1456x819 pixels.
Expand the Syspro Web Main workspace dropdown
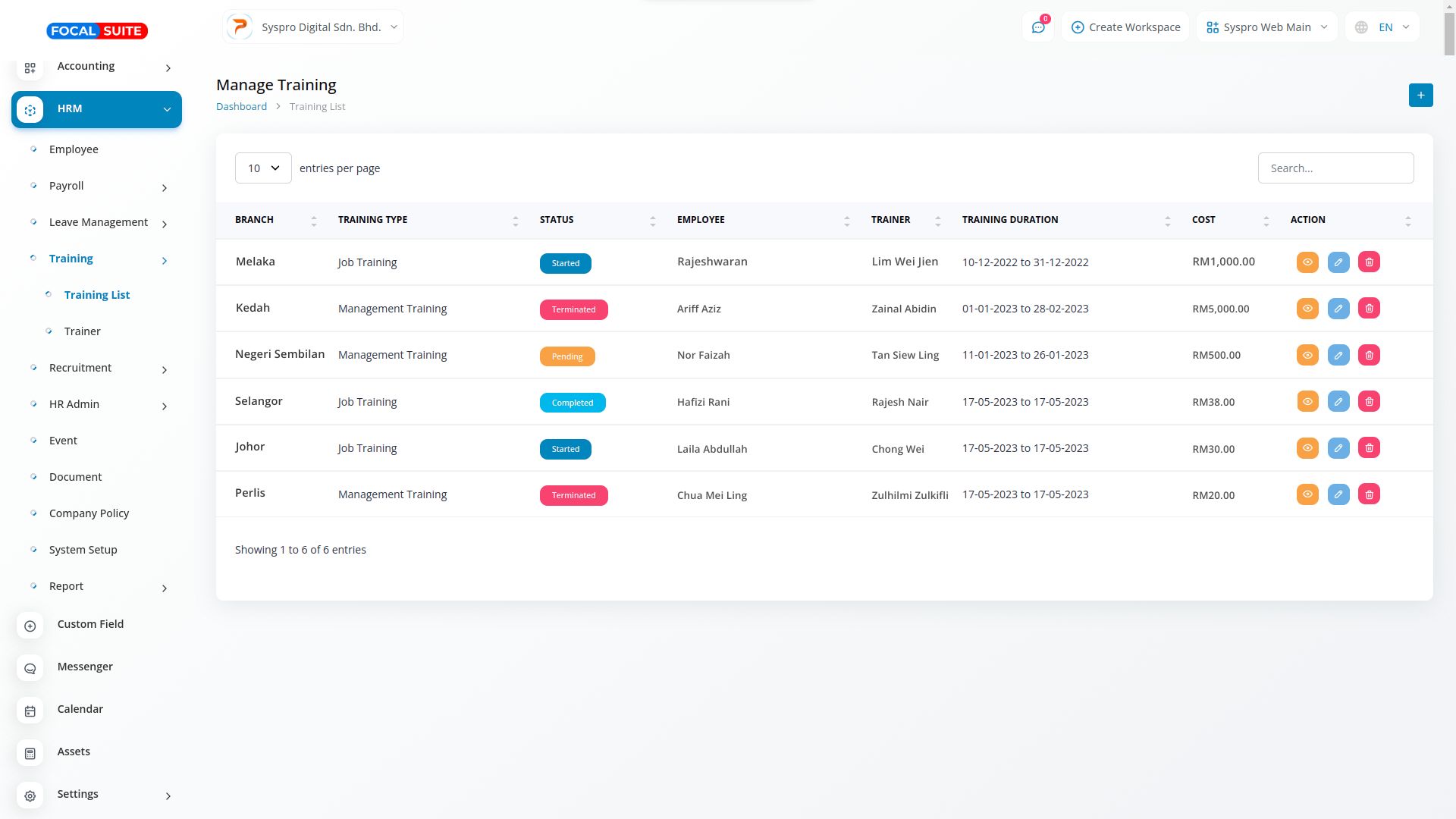(x=1266, y=27)
